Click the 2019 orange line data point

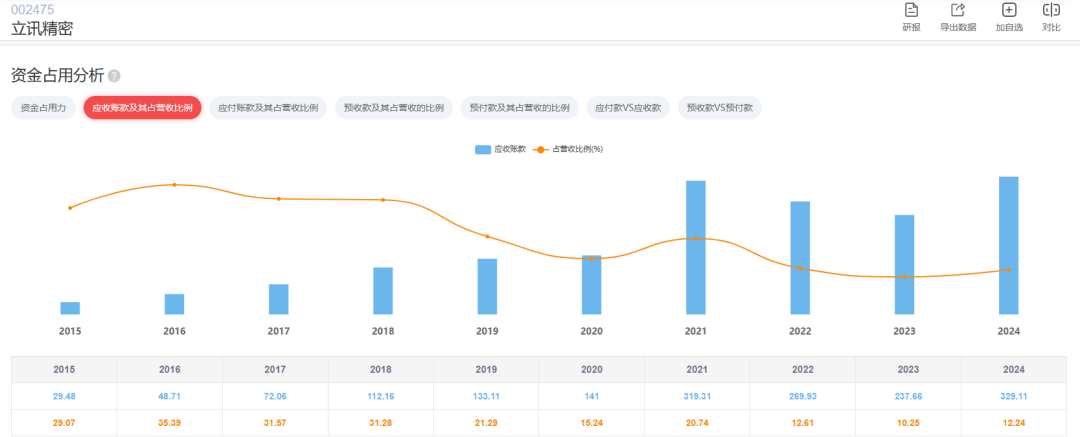tap(488, 236)
